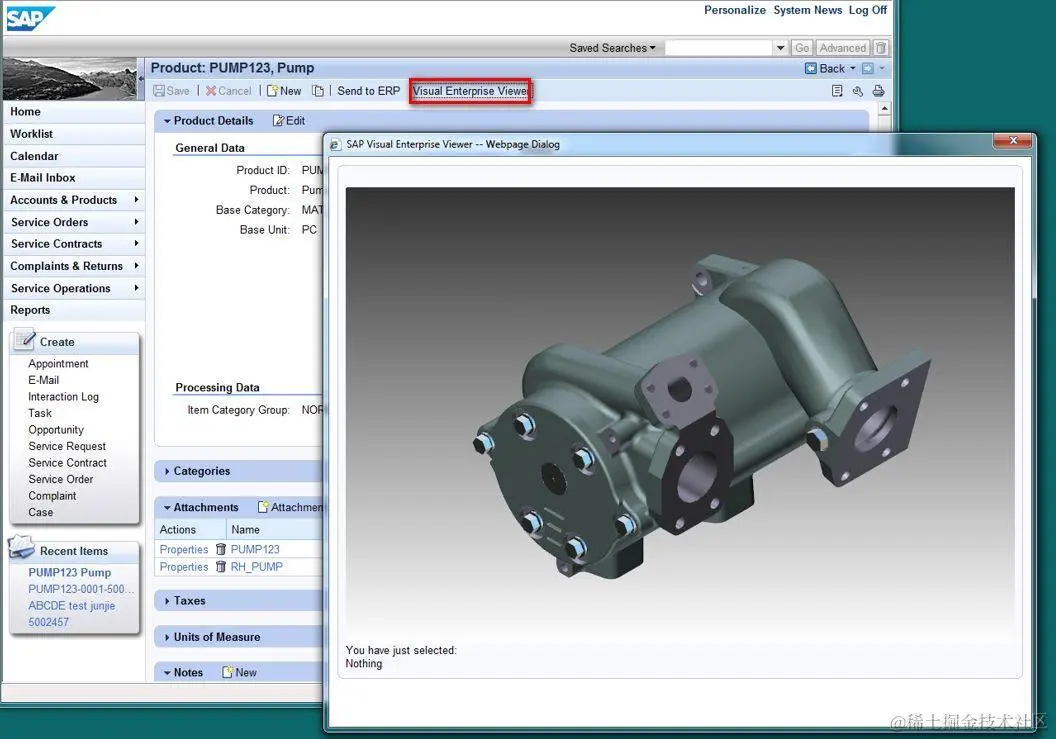This screenshot has height=739, width=1056.
Task: Click the saved searches input field
Action: (719, 48)
